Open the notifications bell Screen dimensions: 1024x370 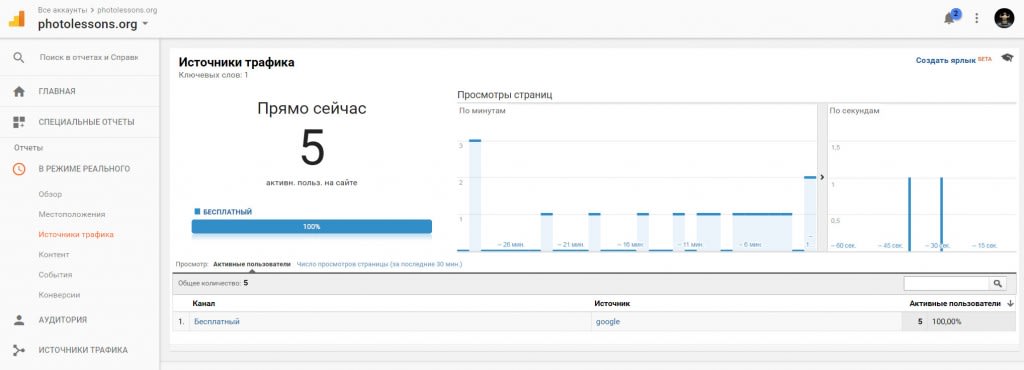point(949,18)
